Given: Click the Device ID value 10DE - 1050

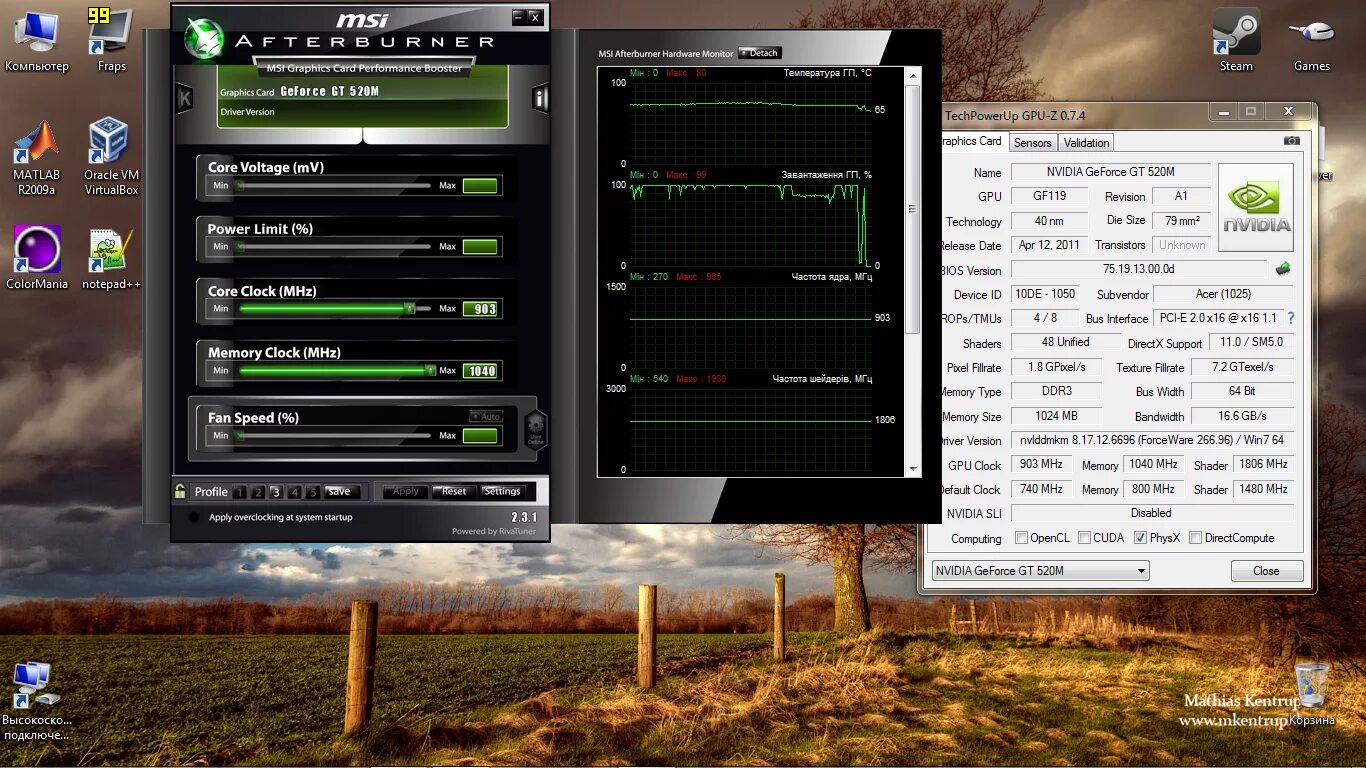Looking at the screenshot, I should coord(1043,294).
